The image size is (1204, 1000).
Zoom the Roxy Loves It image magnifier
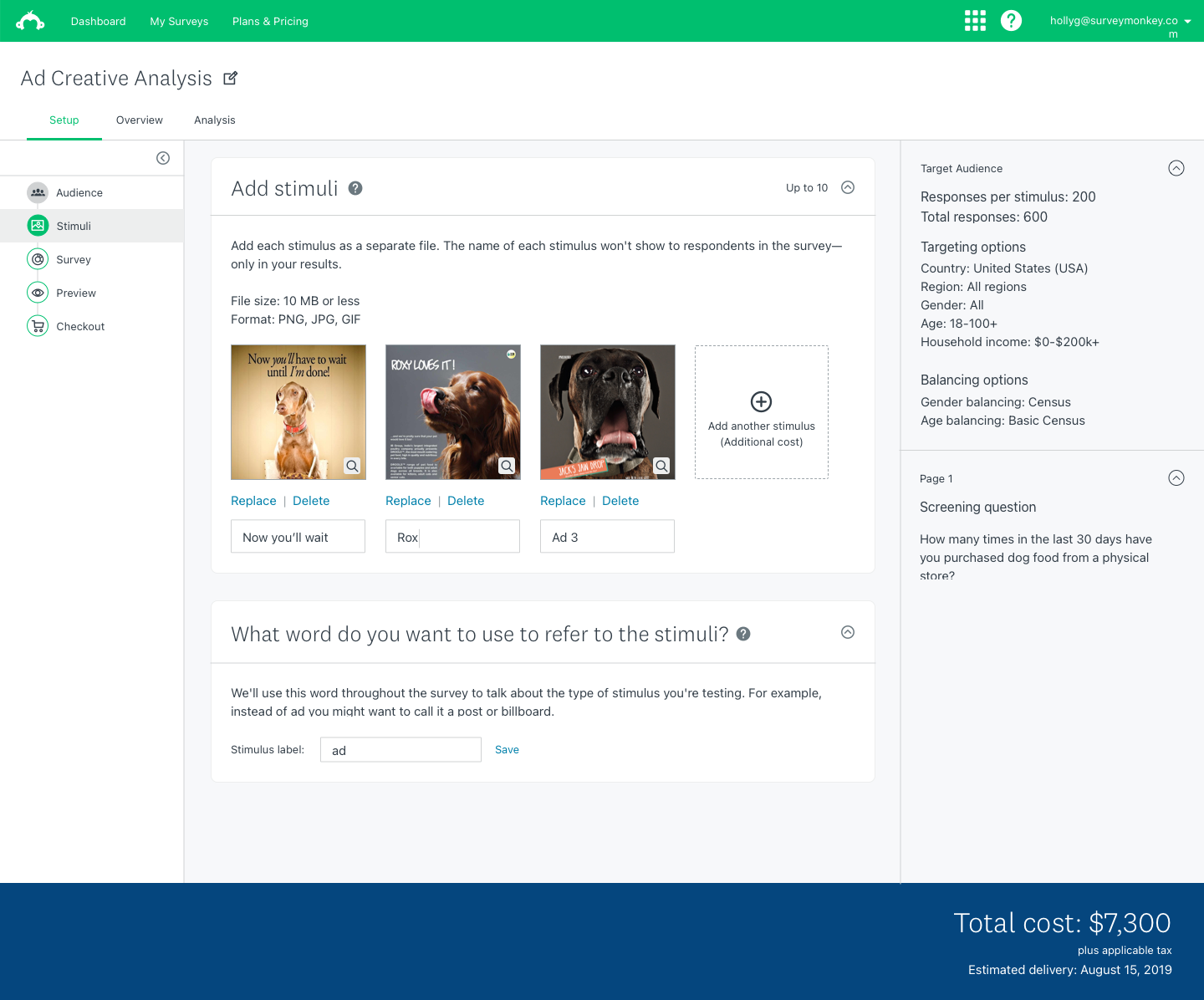pyautogui.click(x=507, y=466)
